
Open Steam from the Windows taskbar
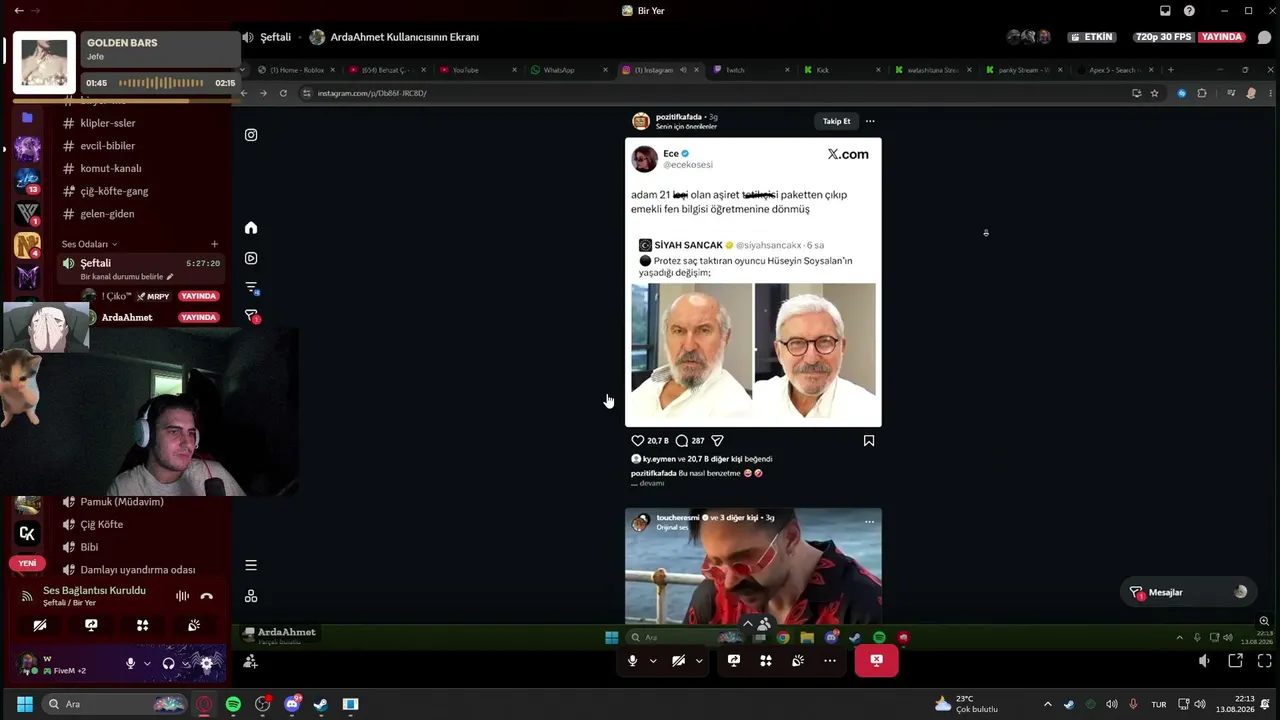coord(320,704)
